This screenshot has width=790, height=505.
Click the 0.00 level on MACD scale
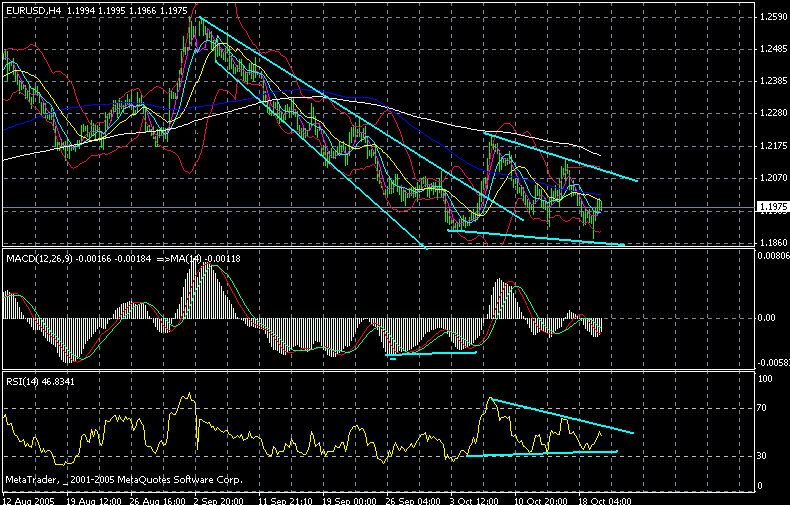[766, 318]
